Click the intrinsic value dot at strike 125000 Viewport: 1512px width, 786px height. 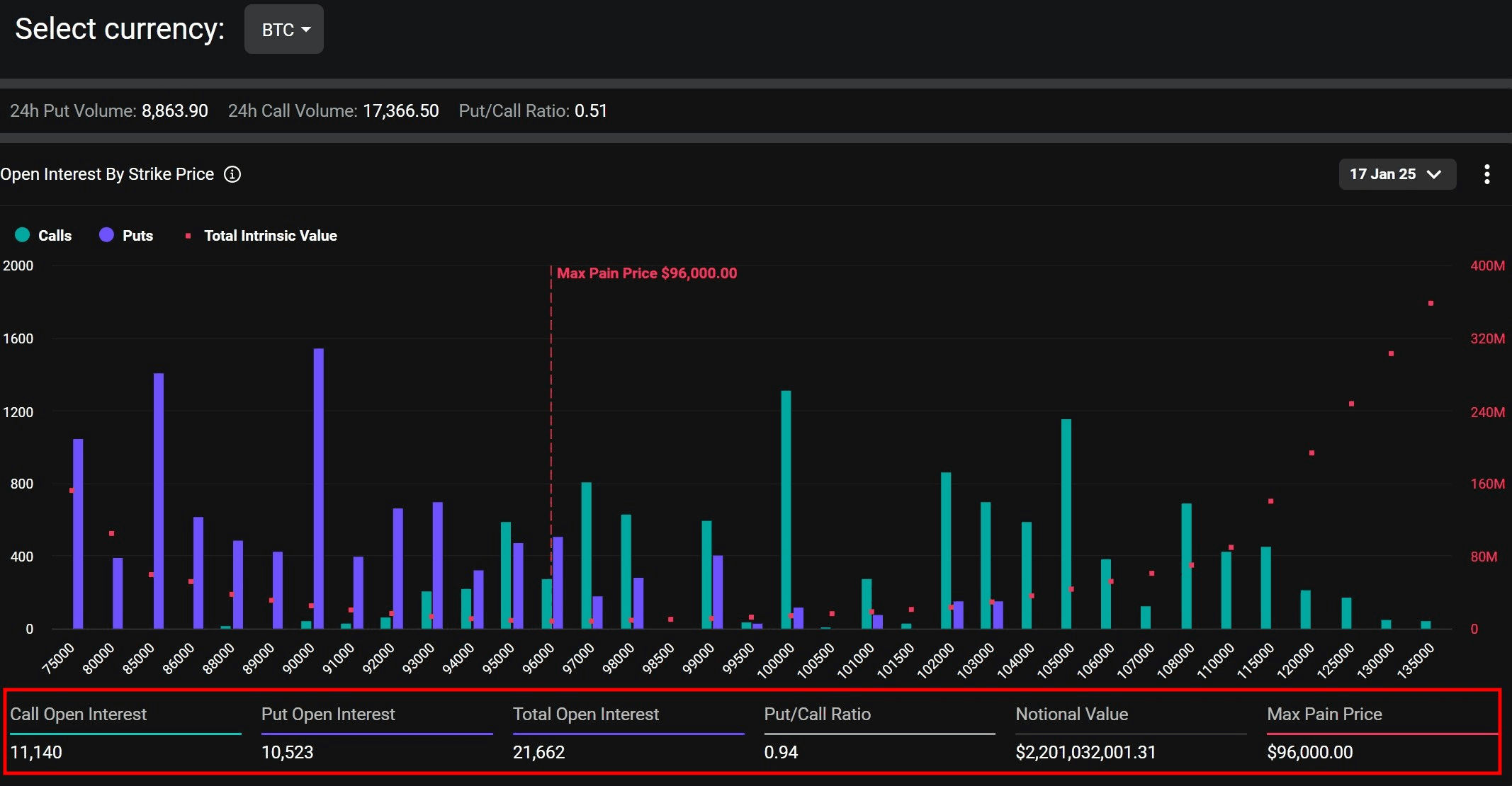pos(1351,404)
